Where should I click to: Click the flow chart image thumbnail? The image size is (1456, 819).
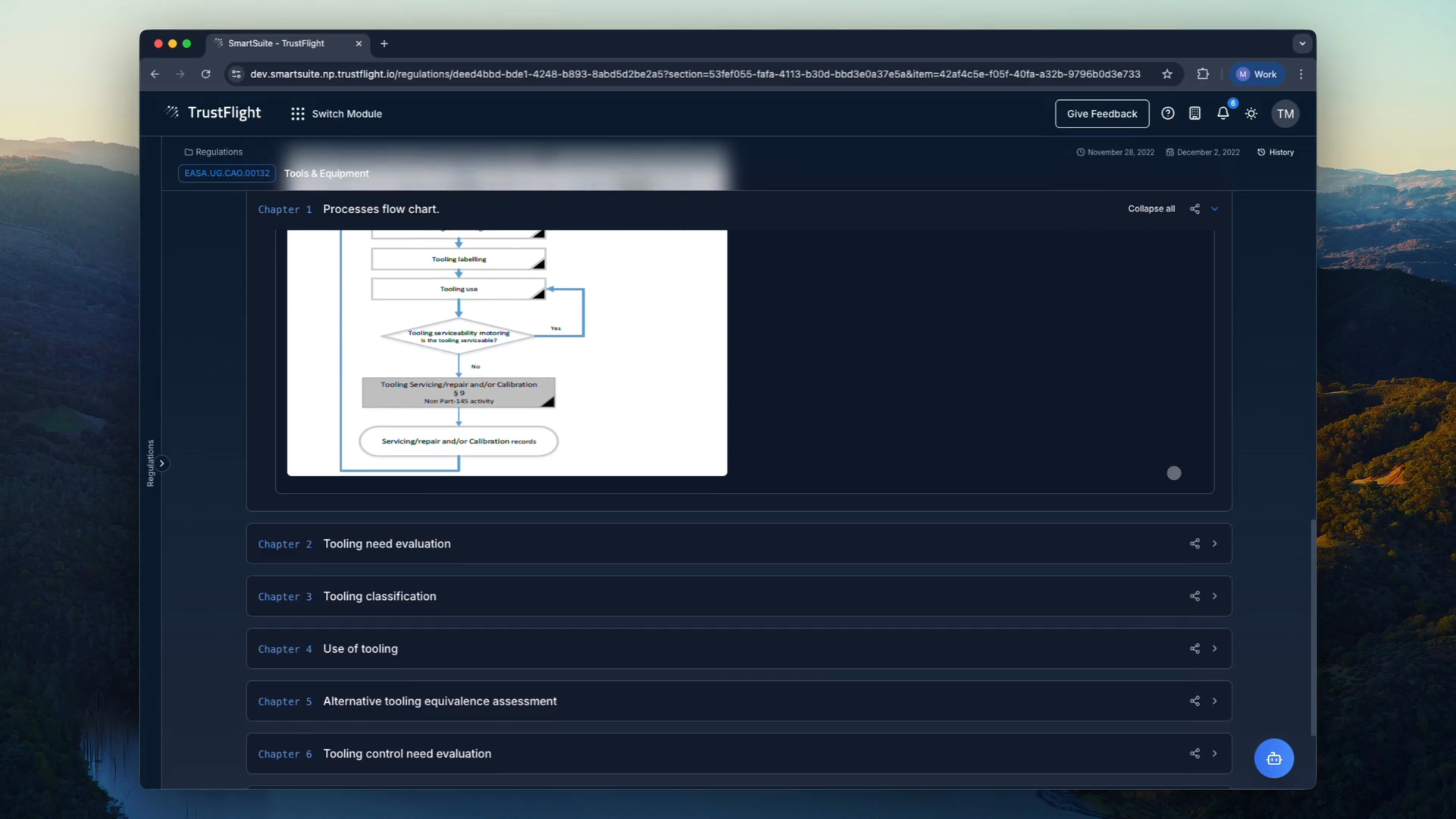(506, 353)
